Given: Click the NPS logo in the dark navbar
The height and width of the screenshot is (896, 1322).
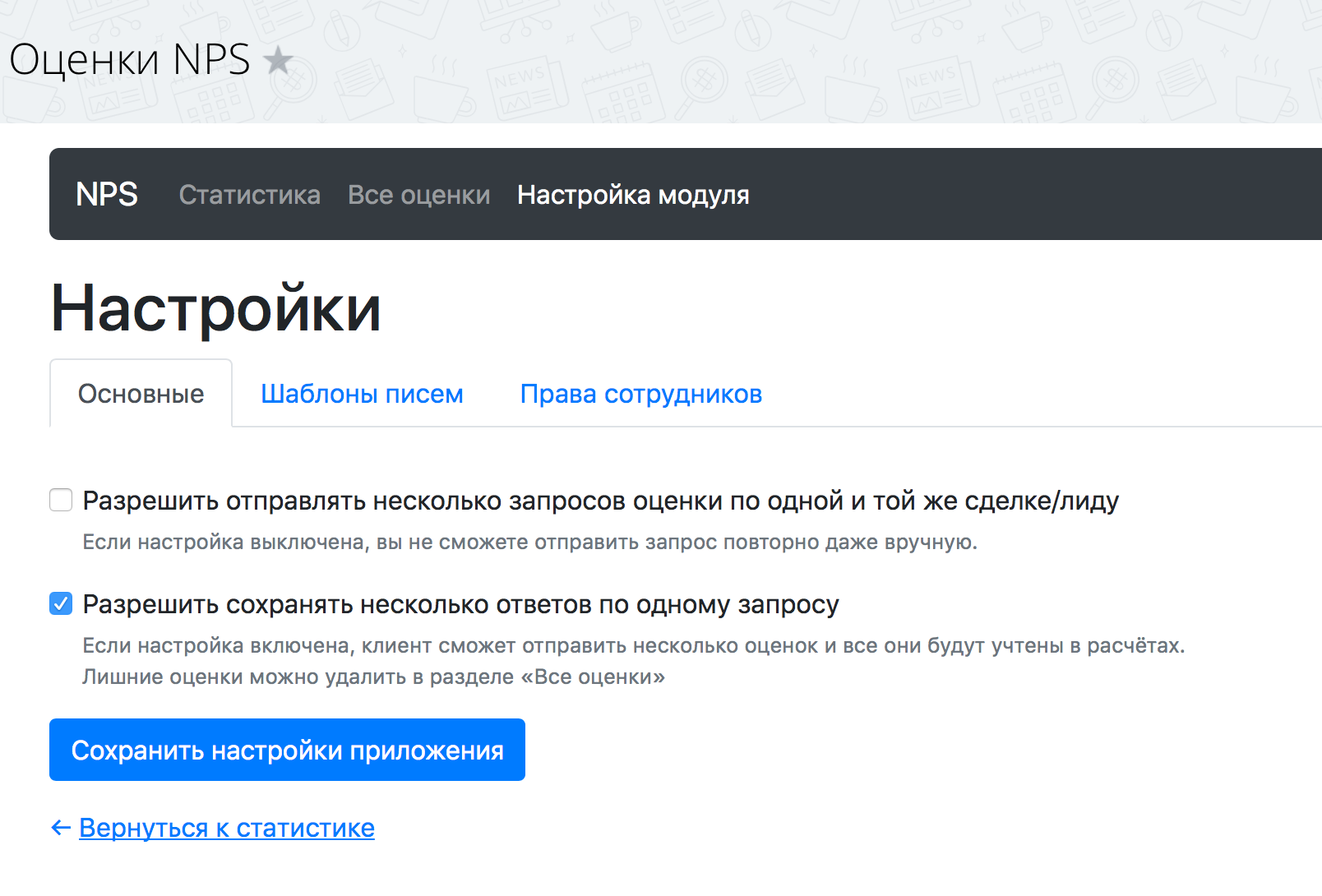Looking at the screenshot, I should 107,195.
